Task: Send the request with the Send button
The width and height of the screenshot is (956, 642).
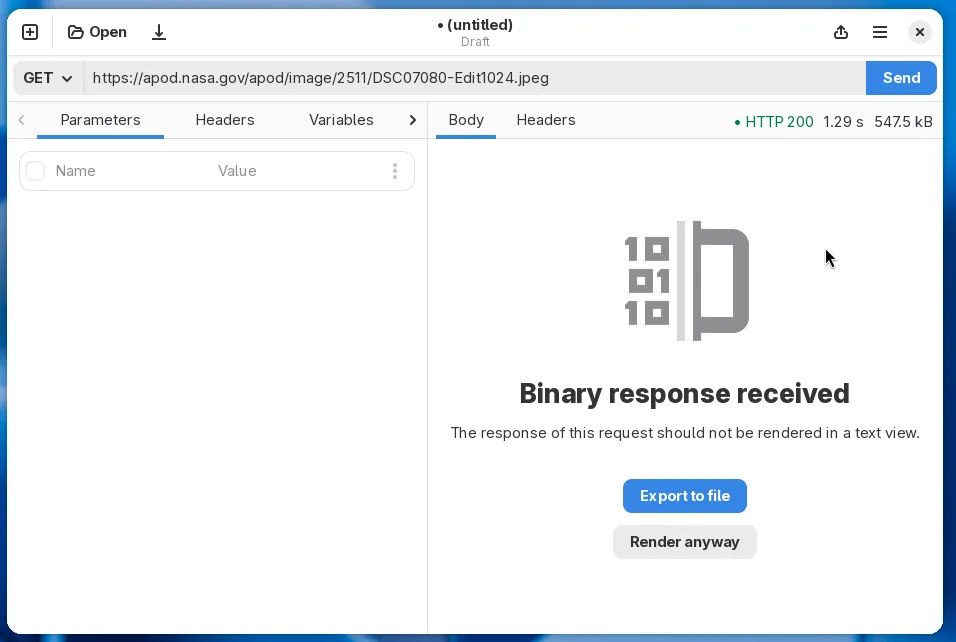Action: tap(901, 78)
